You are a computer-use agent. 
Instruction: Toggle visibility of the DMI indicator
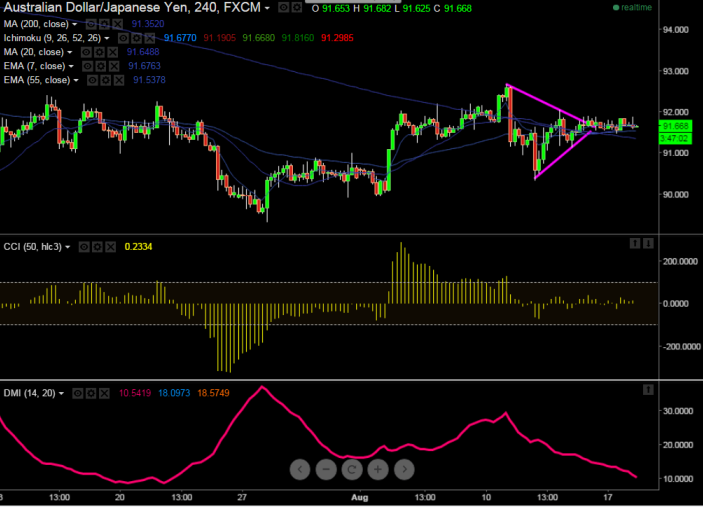(x=78, y=394)
